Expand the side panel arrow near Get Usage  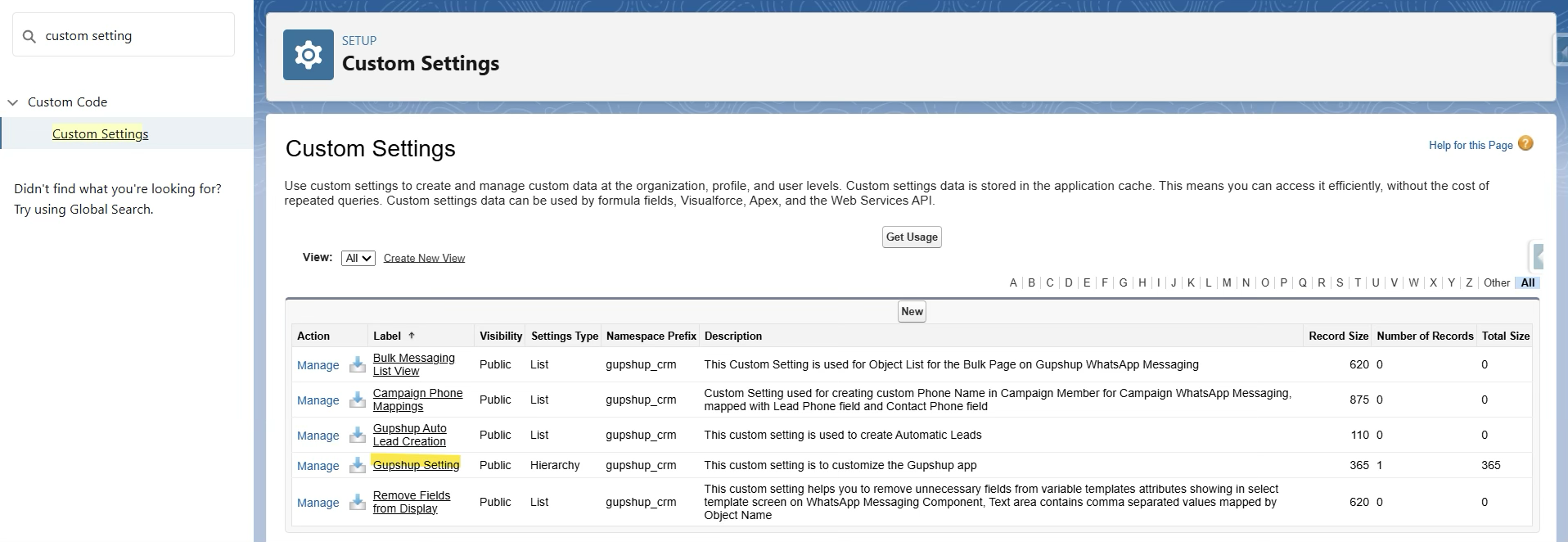pos(1538,256)
